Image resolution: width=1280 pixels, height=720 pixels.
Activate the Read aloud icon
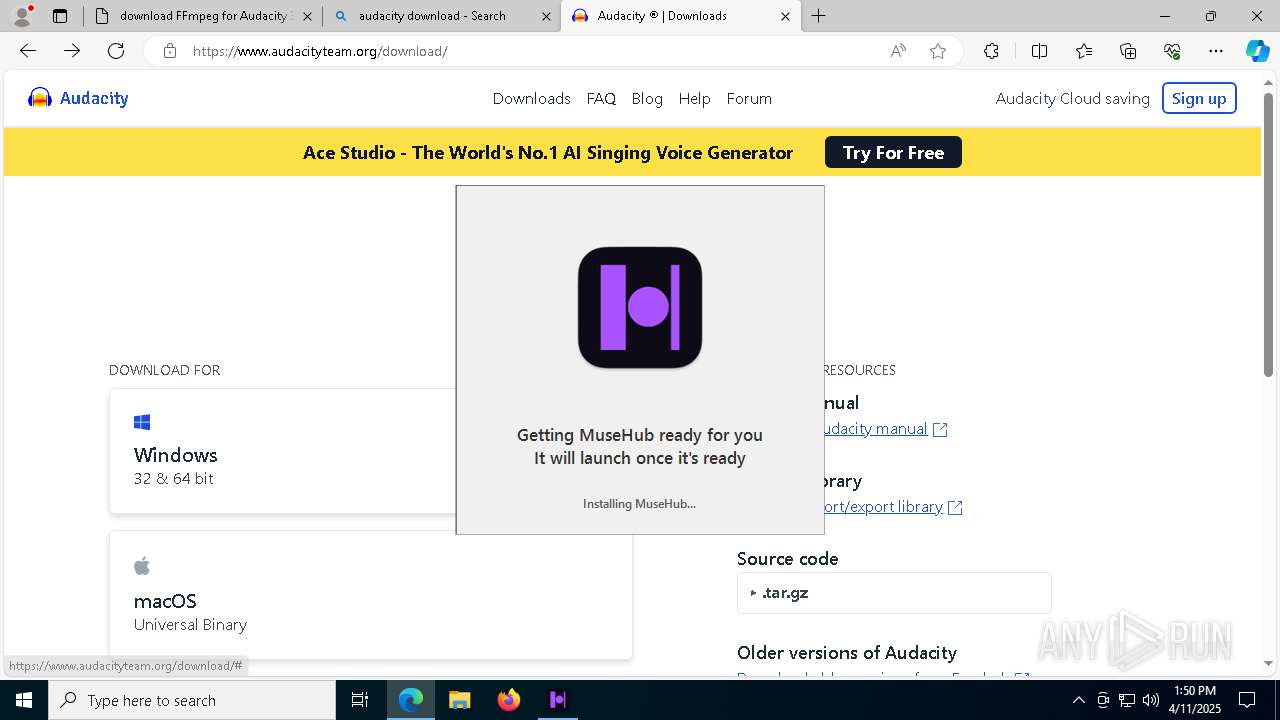(898, 51)
